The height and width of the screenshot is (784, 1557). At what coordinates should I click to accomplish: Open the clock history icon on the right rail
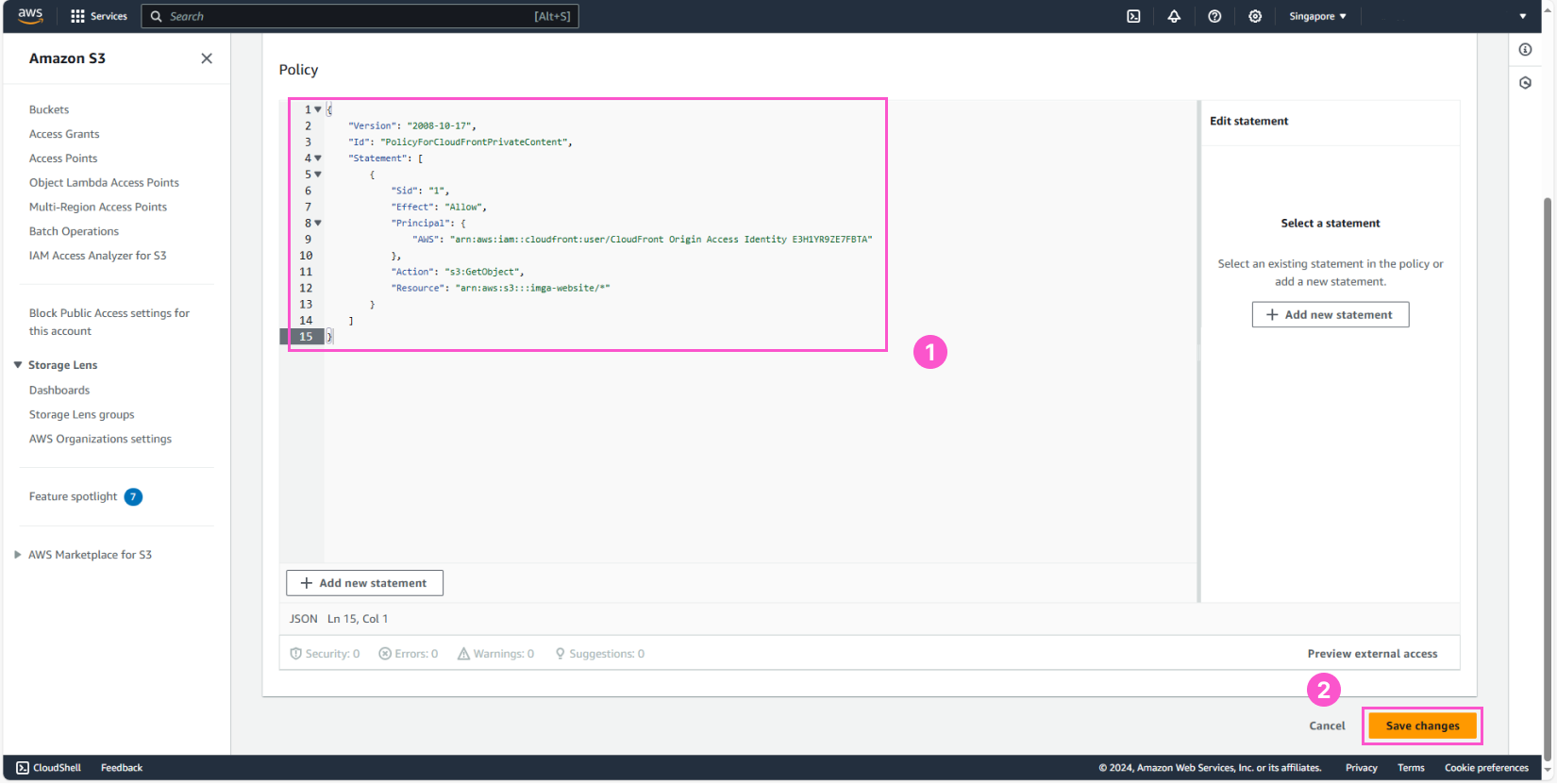(x=1525, y=83)
